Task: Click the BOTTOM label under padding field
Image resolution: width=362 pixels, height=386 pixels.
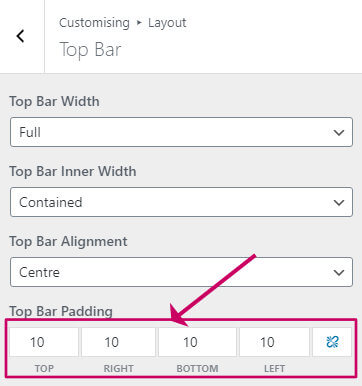Action: click(x=197, y=368)
